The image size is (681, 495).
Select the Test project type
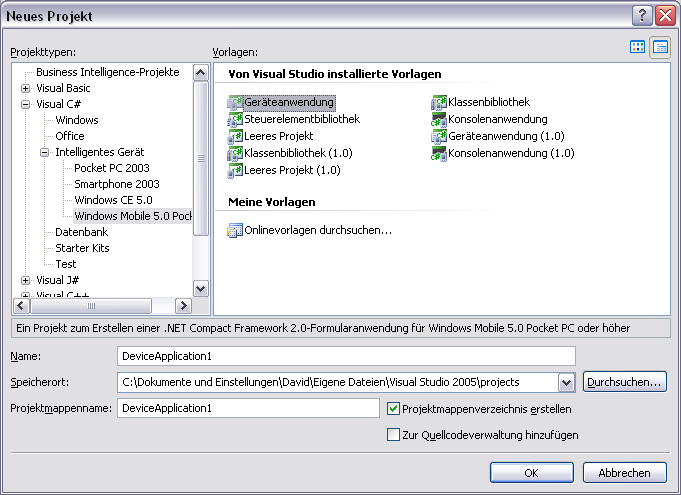66,264
